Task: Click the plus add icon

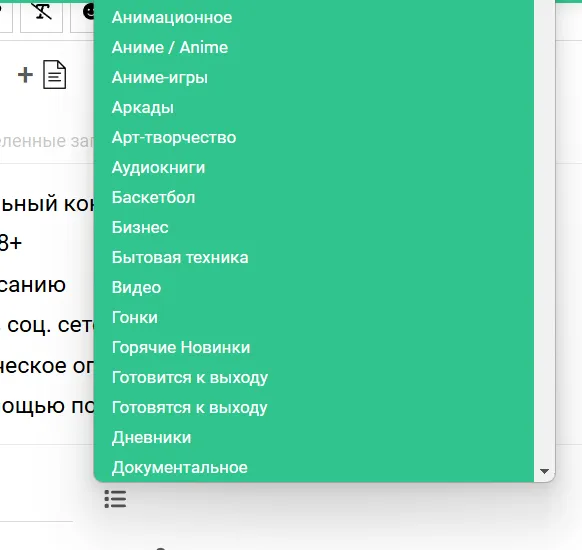Action: pos(25,75)
